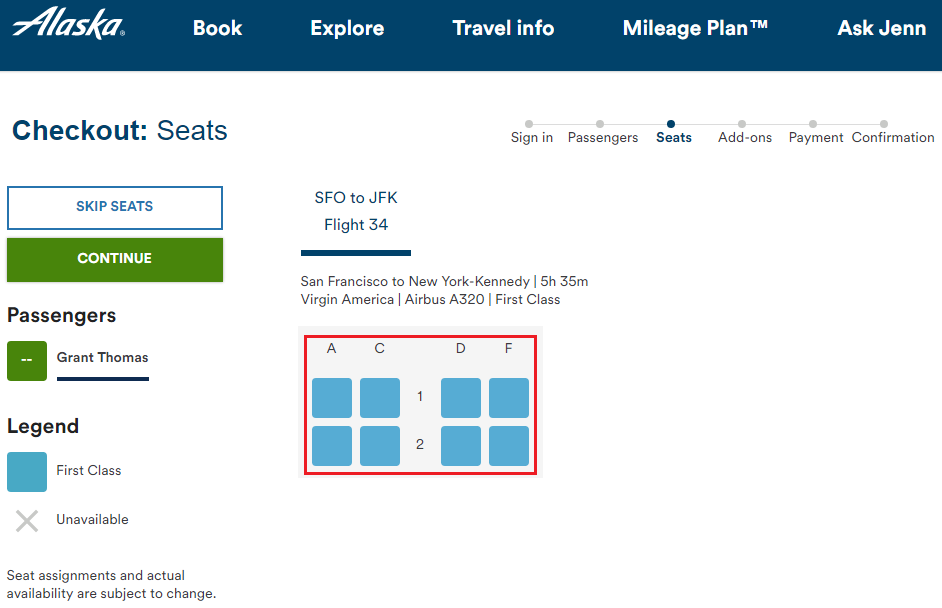Choose seat 2C
This screenshot has width=942, height=608.
pos(380,446)
